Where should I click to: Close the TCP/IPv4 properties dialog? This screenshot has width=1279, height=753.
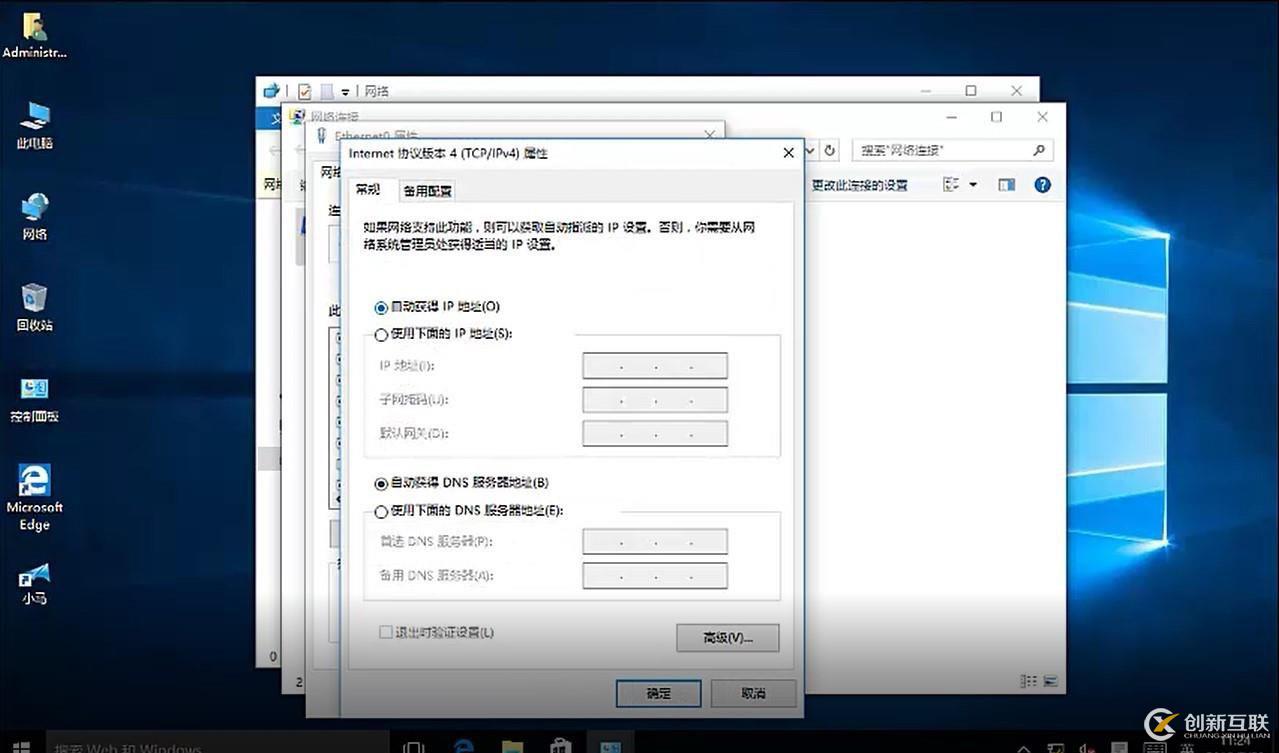788,153
